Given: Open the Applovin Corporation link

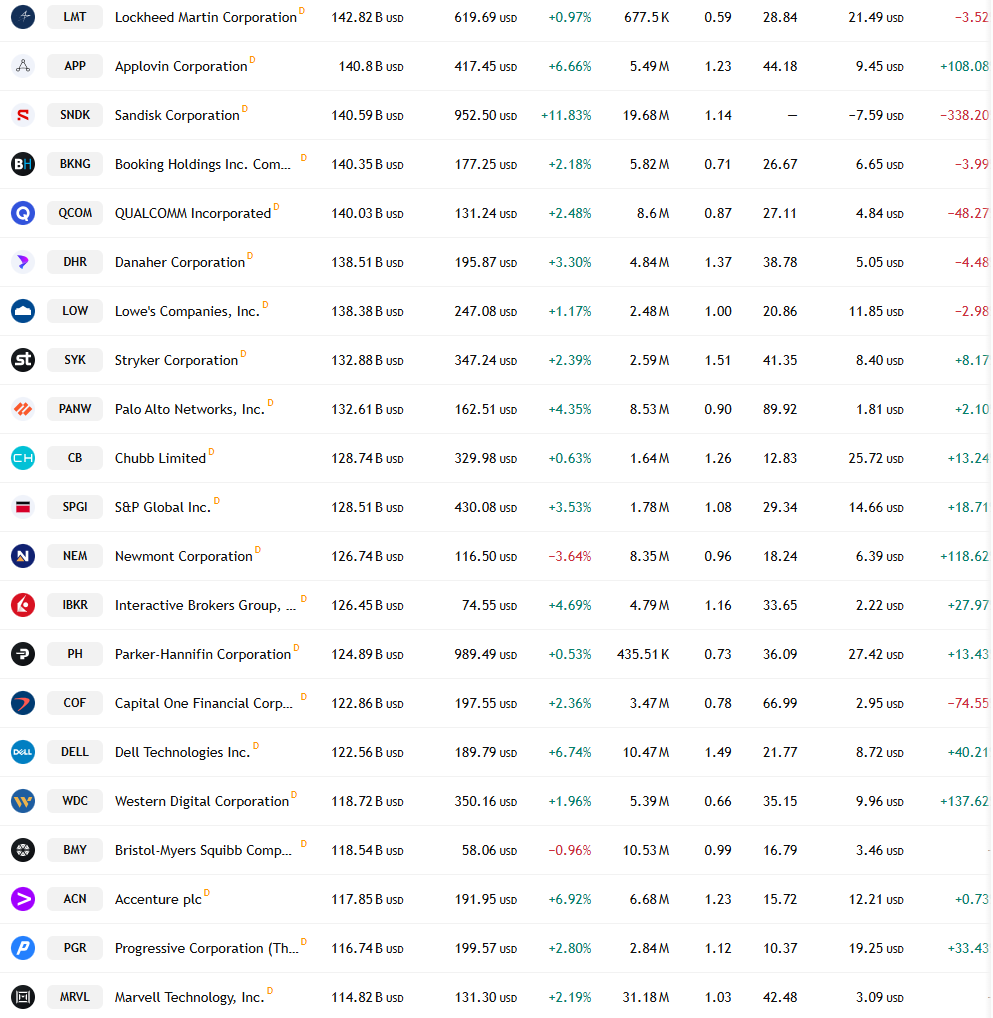Looking at the screenshot, I should 181,66.
